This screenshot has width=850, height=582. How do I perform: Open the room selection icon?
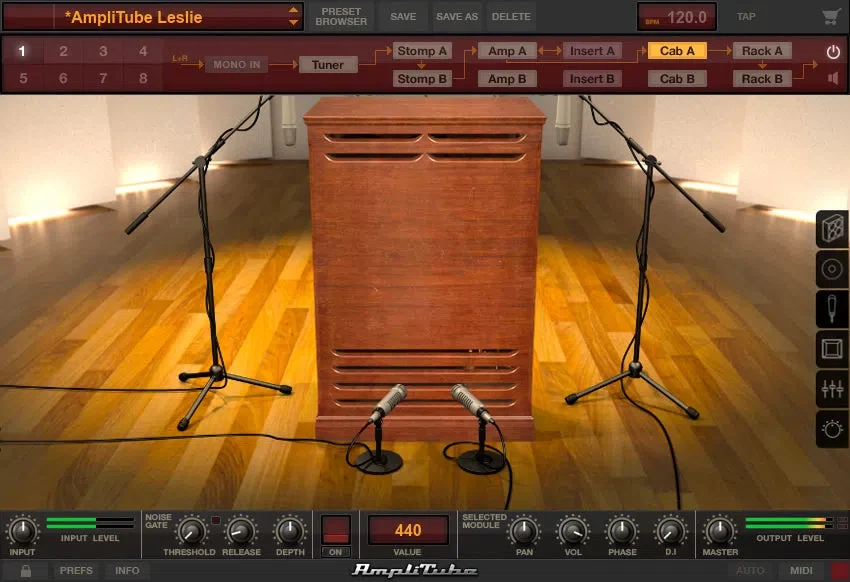point(832,349)
